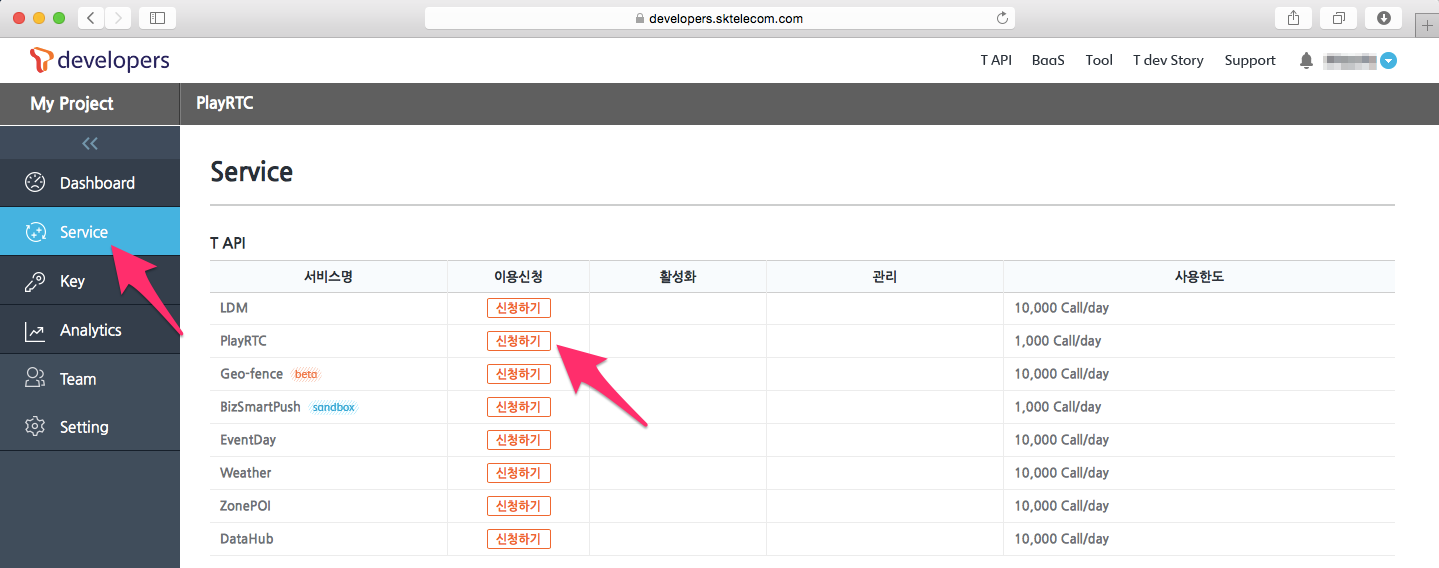Viewport: 1439px width, 568px height.
Task: Click 신청하기 button for PlayRTC
Action: point(518,341)
